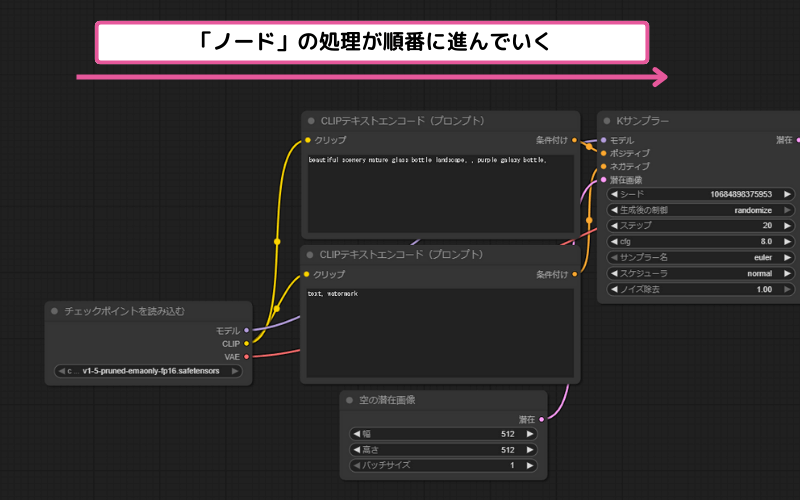Increase the cfg value with right arrow

[787, 241]
